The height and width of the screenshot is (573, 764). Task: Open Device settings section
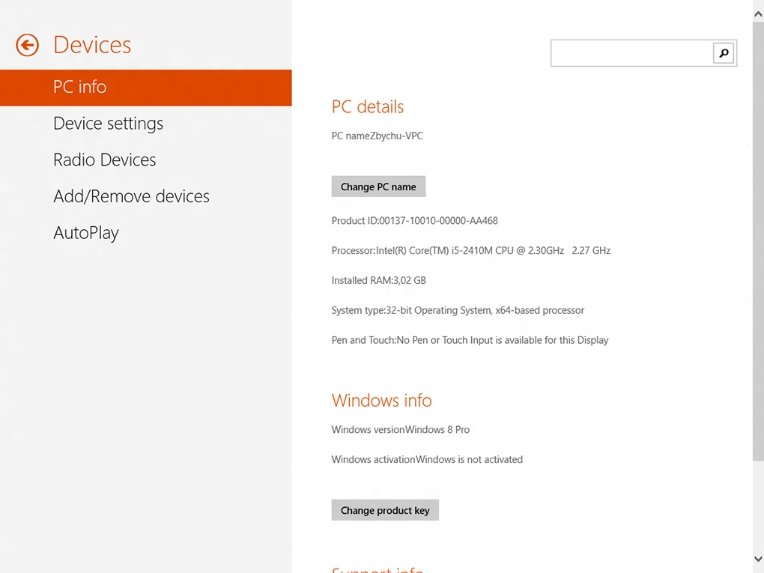(x=108, y=124)
